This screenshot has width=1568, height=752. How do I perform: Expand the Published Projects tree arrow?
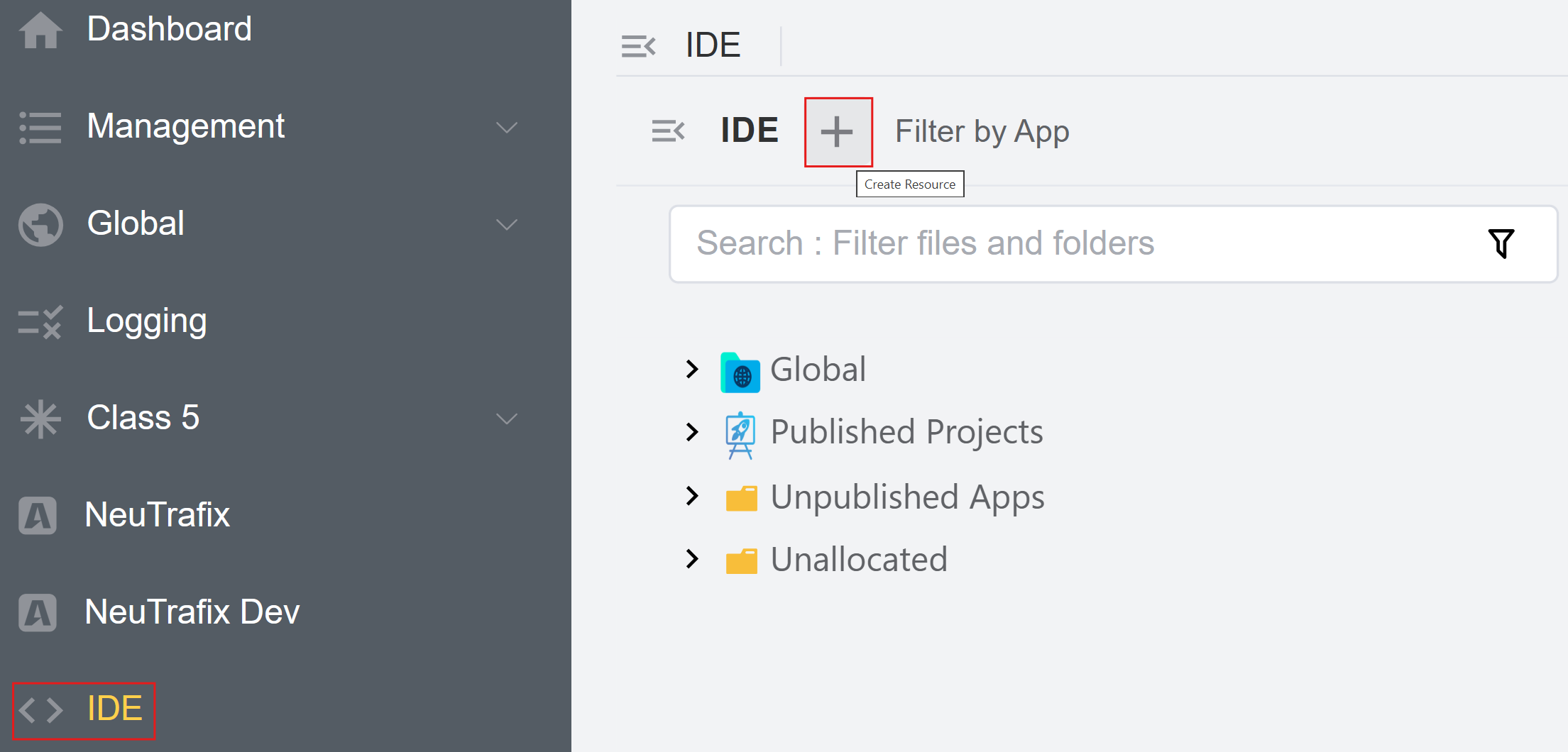pyautogui.click(x=692, y=431)
